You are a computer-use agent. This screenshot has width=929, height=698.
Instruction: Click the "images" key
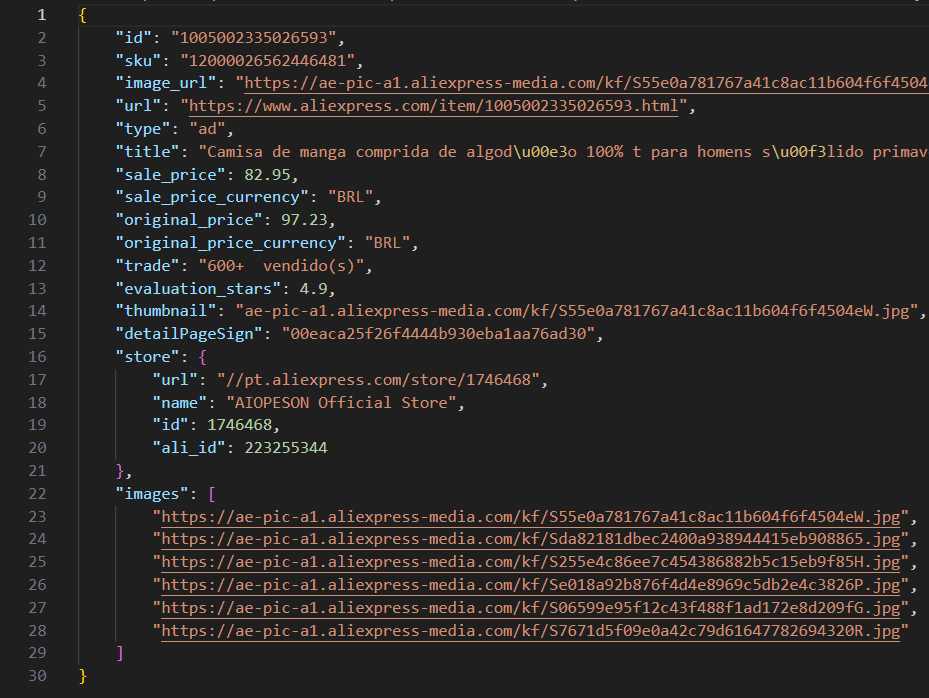coord(152,494)
